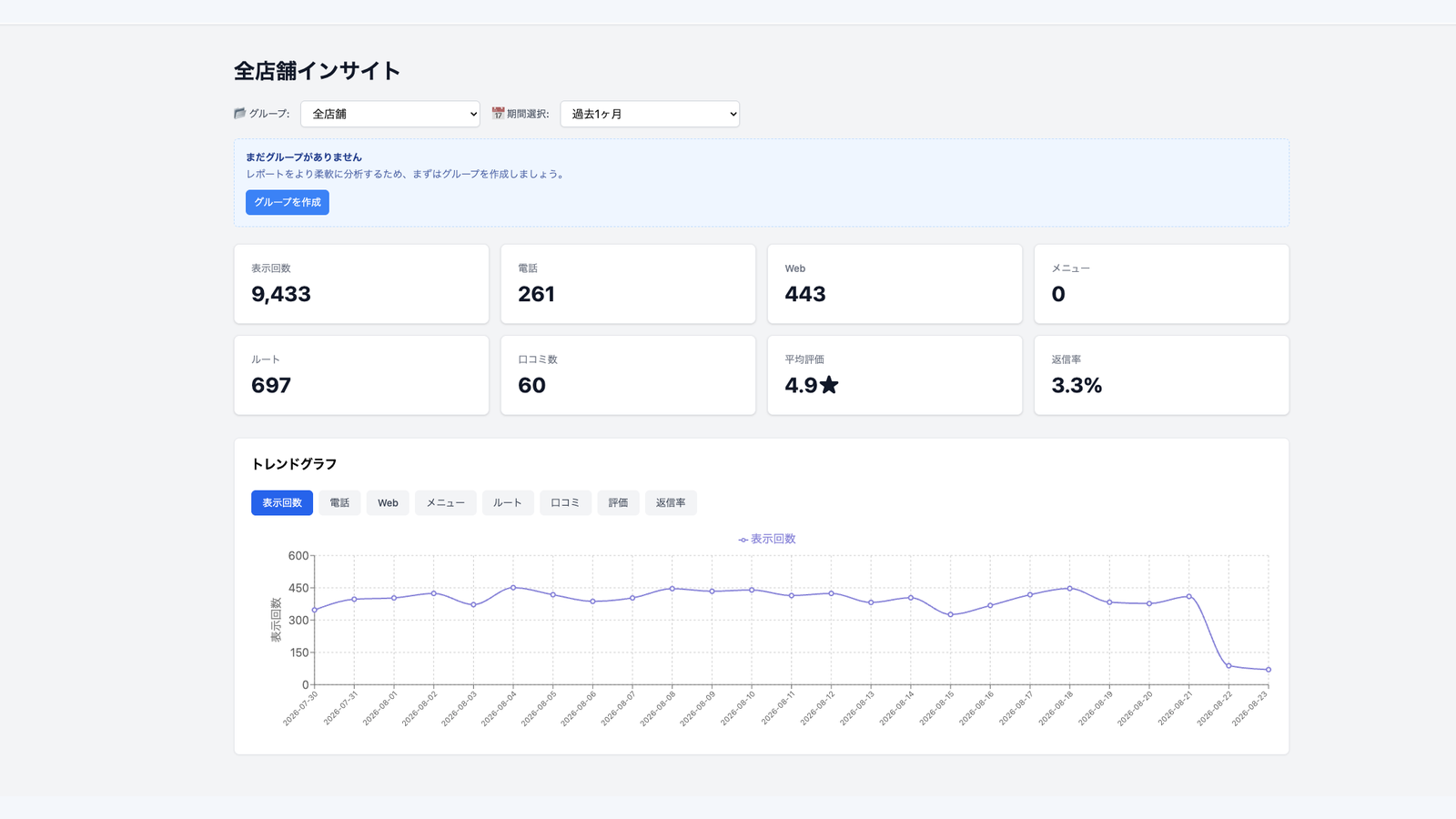Switch trend graph to ルート

508,503
